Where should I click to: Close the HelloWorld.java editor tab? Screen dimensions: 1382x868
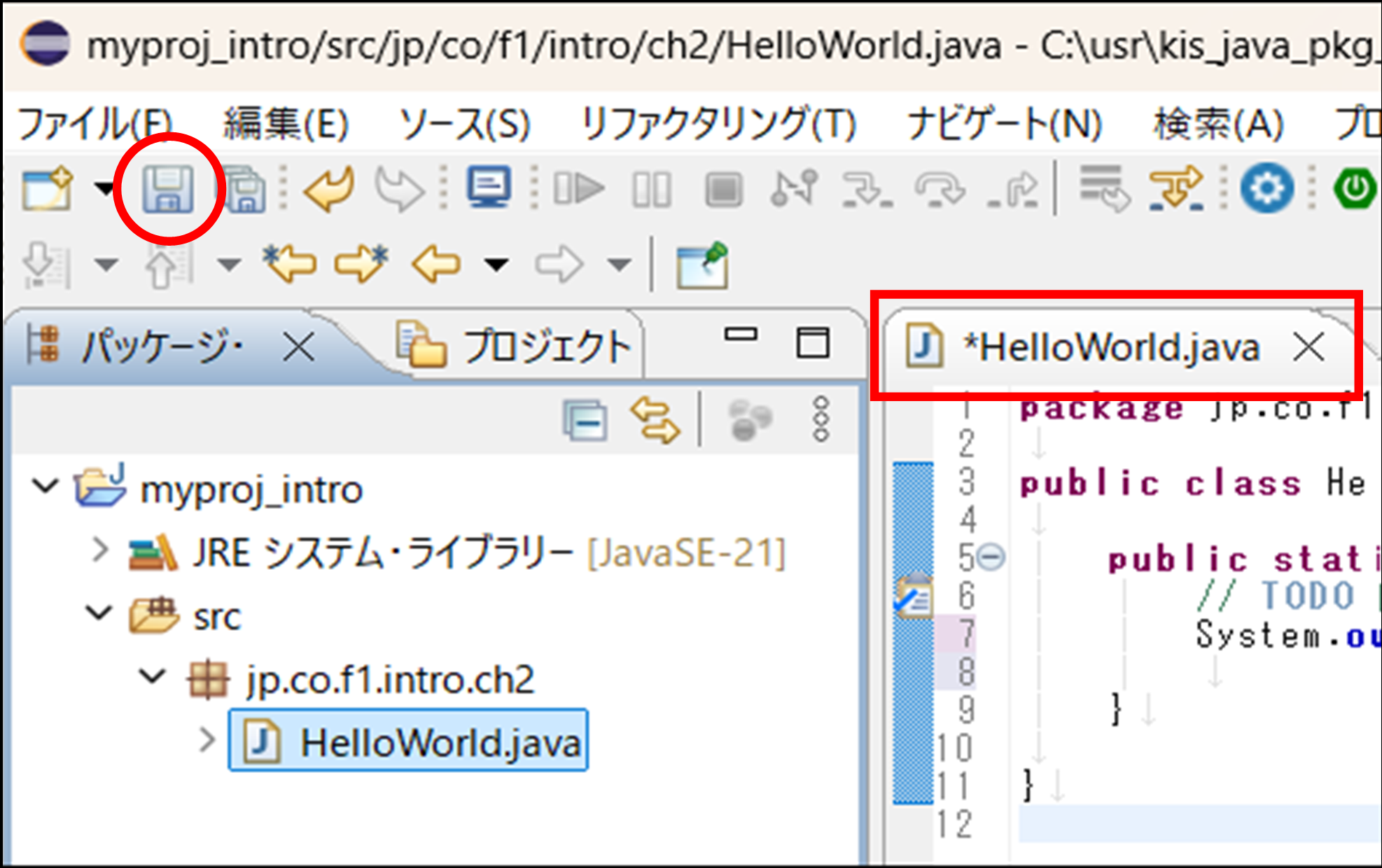pyautogui.click(x=1308, y=346)
